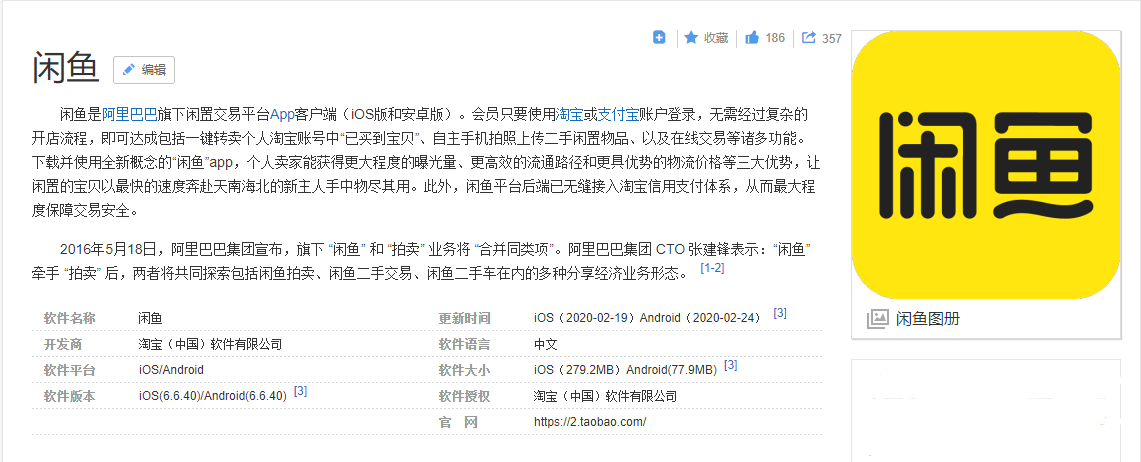Click the star favorite (收藏) icon

[691, 38]
